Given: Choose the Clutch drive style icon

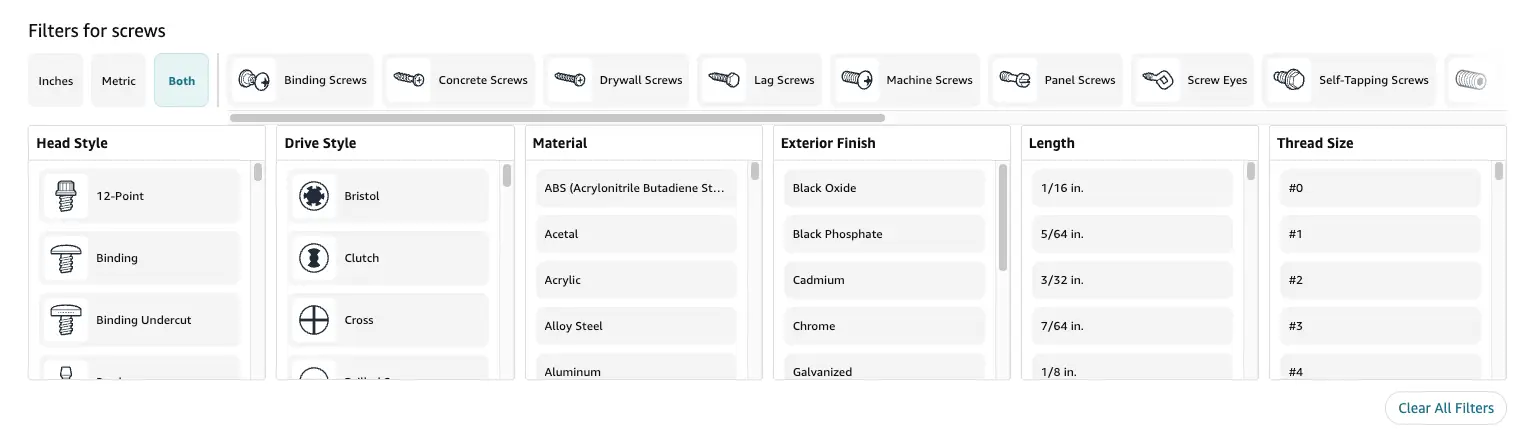Looking at the screenshot, I should tap(314, 258).
